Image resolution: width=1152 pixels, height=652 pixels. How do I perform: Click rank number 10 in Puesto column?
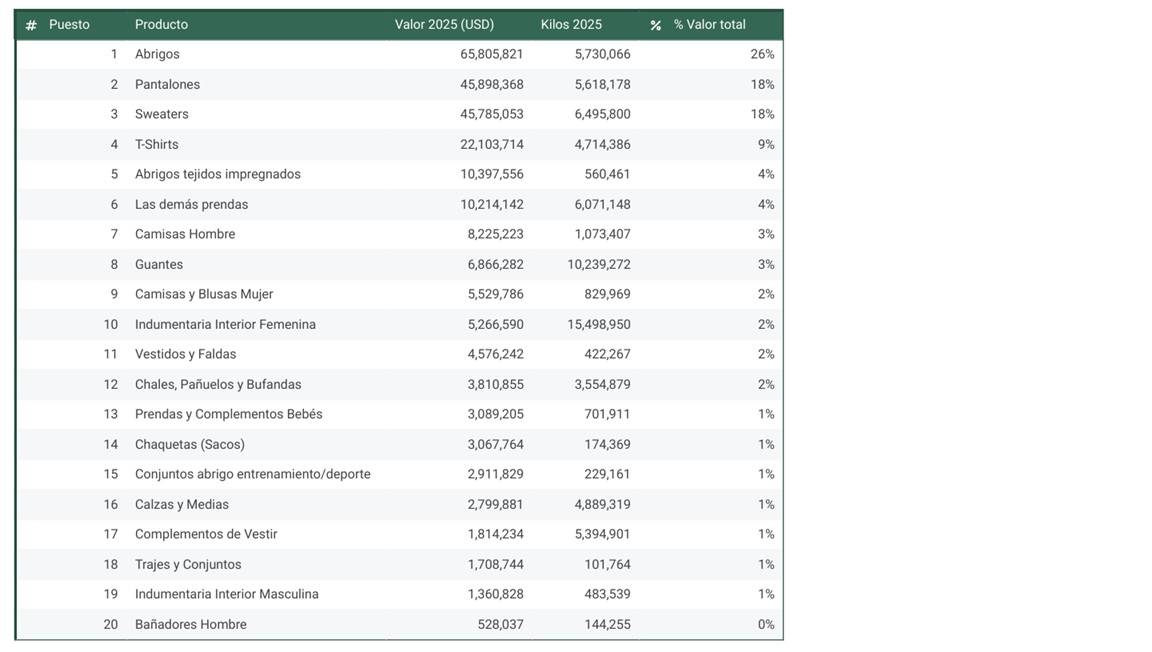(x=111, y=324)
